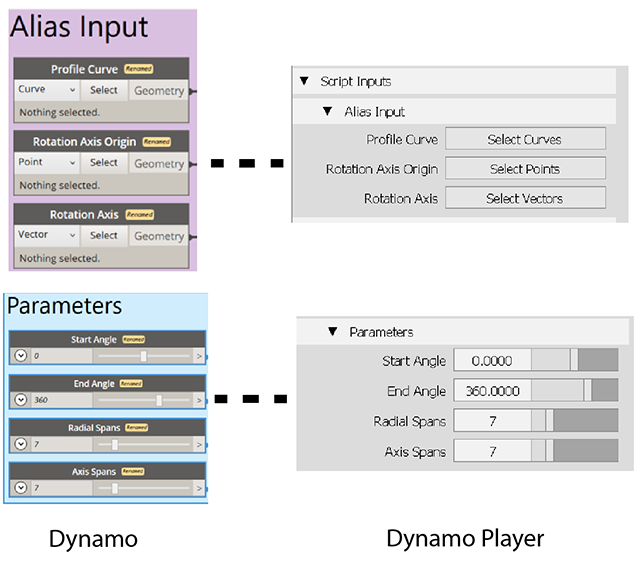Click the Renamed badge on Profile Curve node
This screenshot has width=640, height=568.
point(139,69)
